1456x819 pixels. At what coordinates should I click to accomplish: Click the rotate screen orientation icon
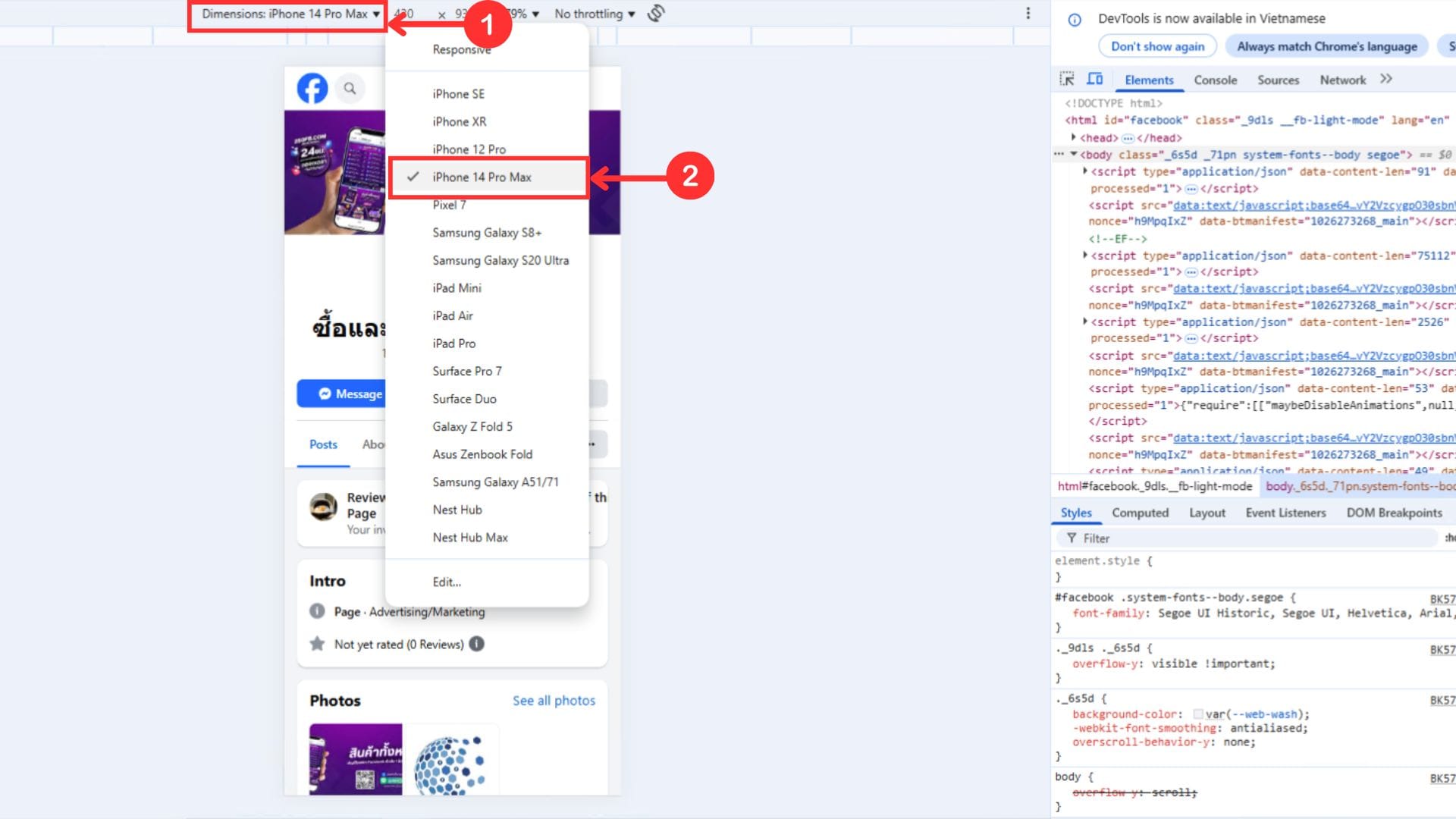[657, 13]
